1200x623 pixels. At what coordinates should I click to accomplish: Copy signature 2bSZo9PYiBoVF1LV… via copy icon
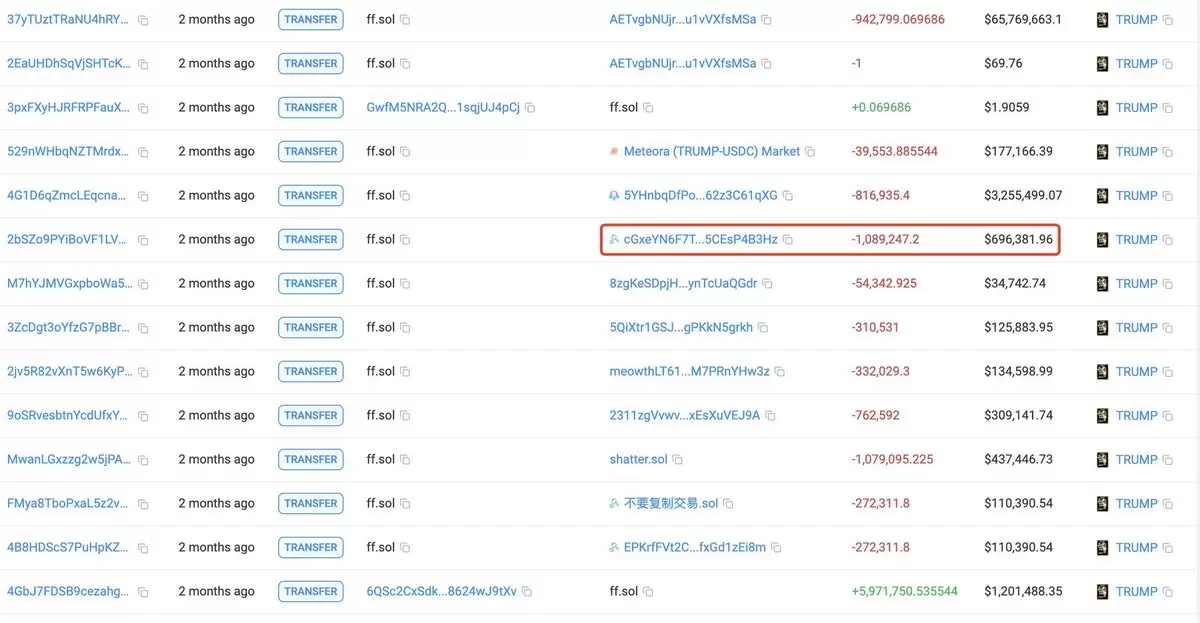pyautogui.click(x=143, y=240)
